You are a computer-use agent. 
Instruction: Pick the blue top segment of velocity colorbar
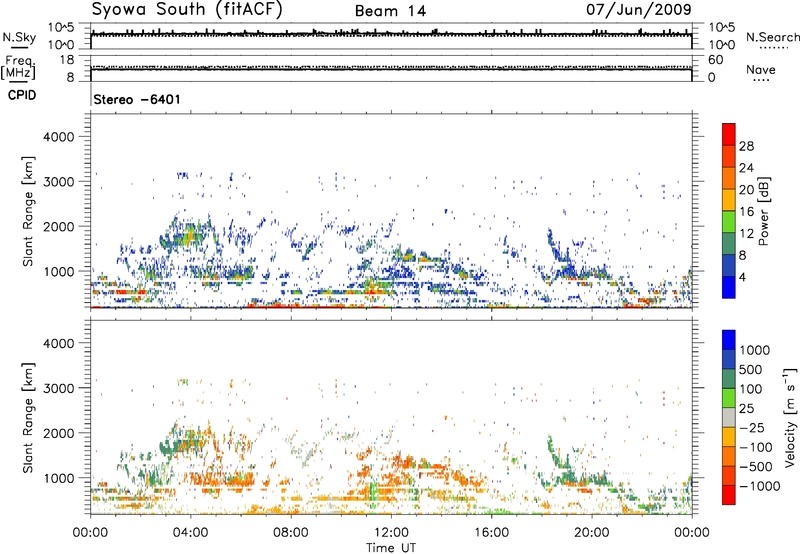[729, 340]
